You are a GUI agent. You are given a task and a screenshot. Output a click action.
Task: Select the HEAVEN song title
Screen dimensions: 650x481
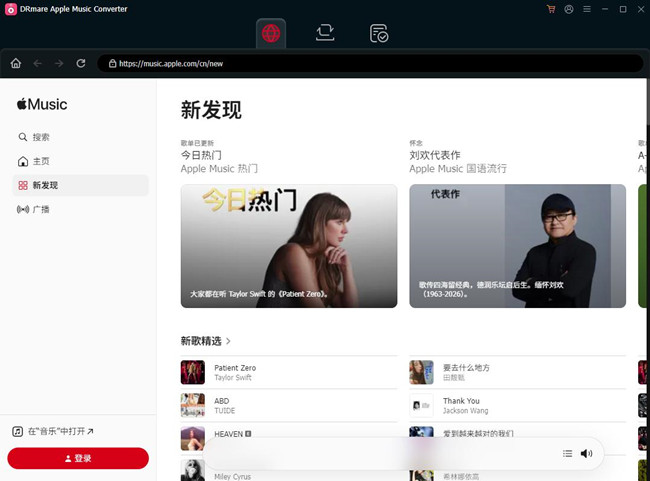(228, 434)
